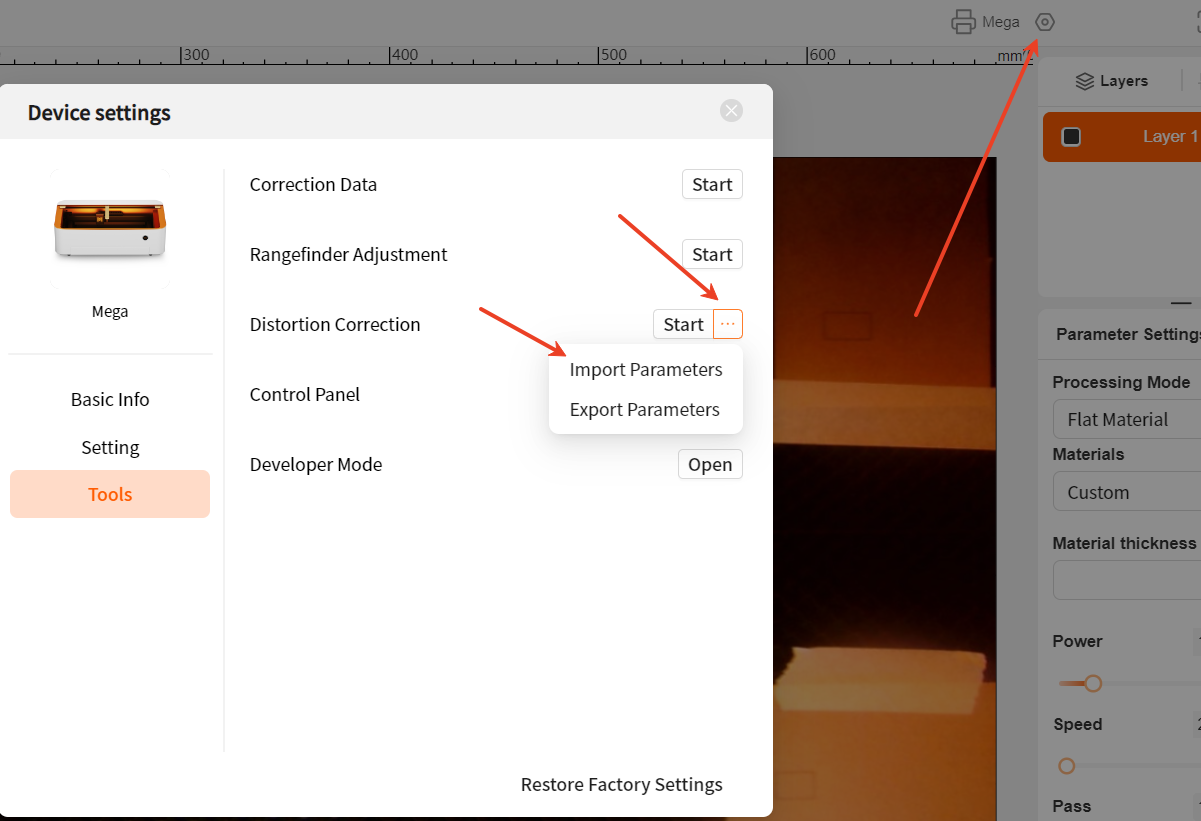Switch to Basic Info tab
This screenshot has height=821, width=1201.
[110, 399]
